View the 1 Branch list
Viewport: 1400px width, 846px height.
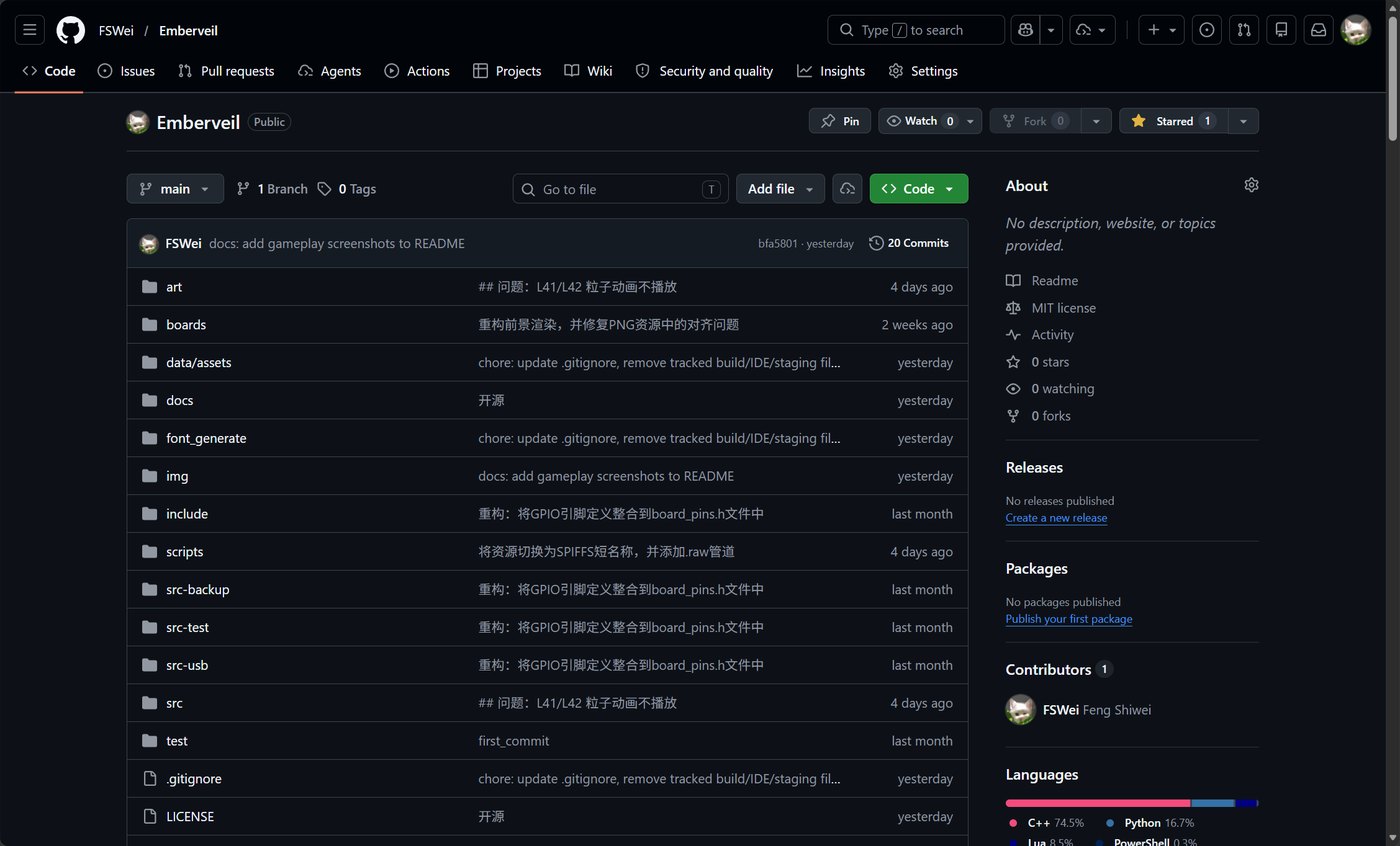[272, 189]
